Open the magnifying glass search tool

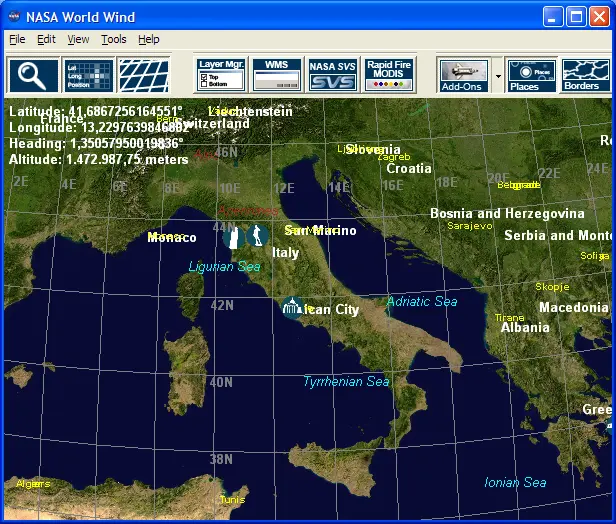coord(33,75)
